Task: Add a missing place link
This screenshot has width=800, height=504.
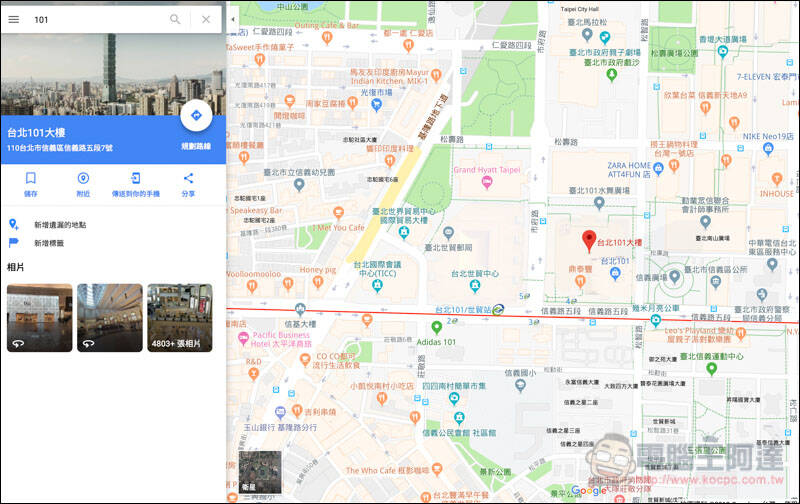Action: [60, 225]
